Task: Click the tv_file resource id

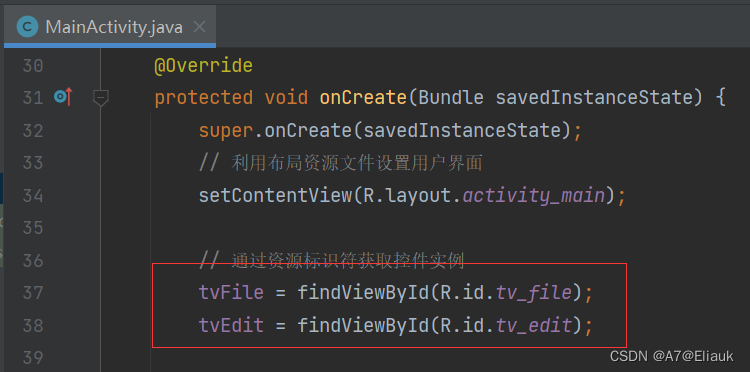Action: (534, 293)
